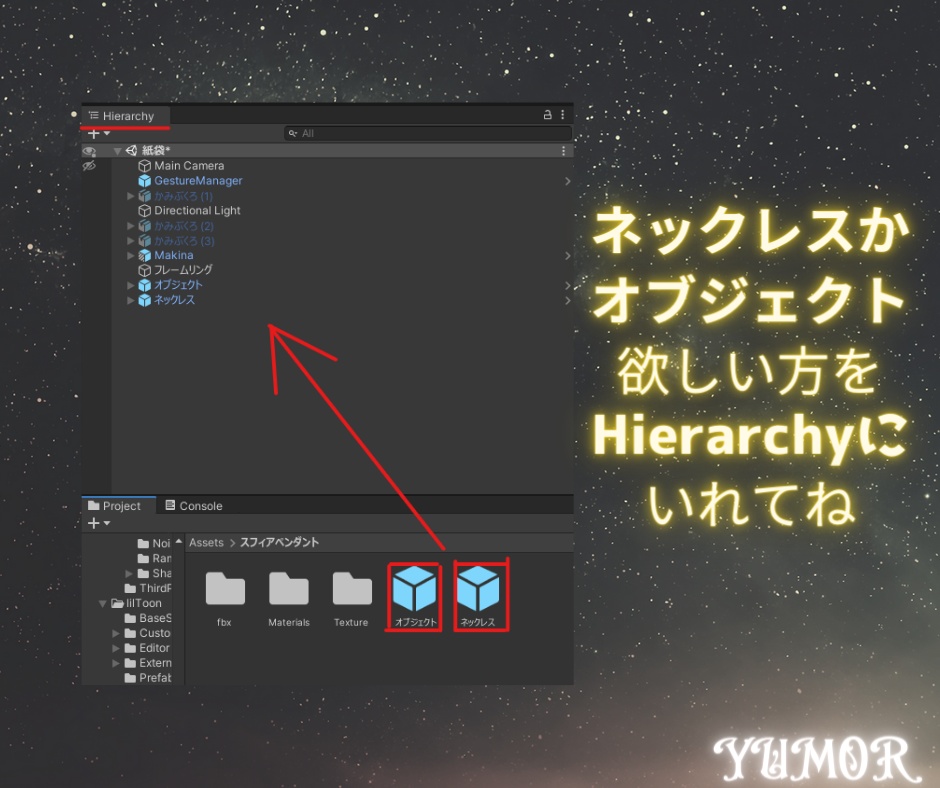This screenshot has width=940, height=788.
Task: Expand かみぶくろ (1) in Hierarchy
Action: click(129, 196)
